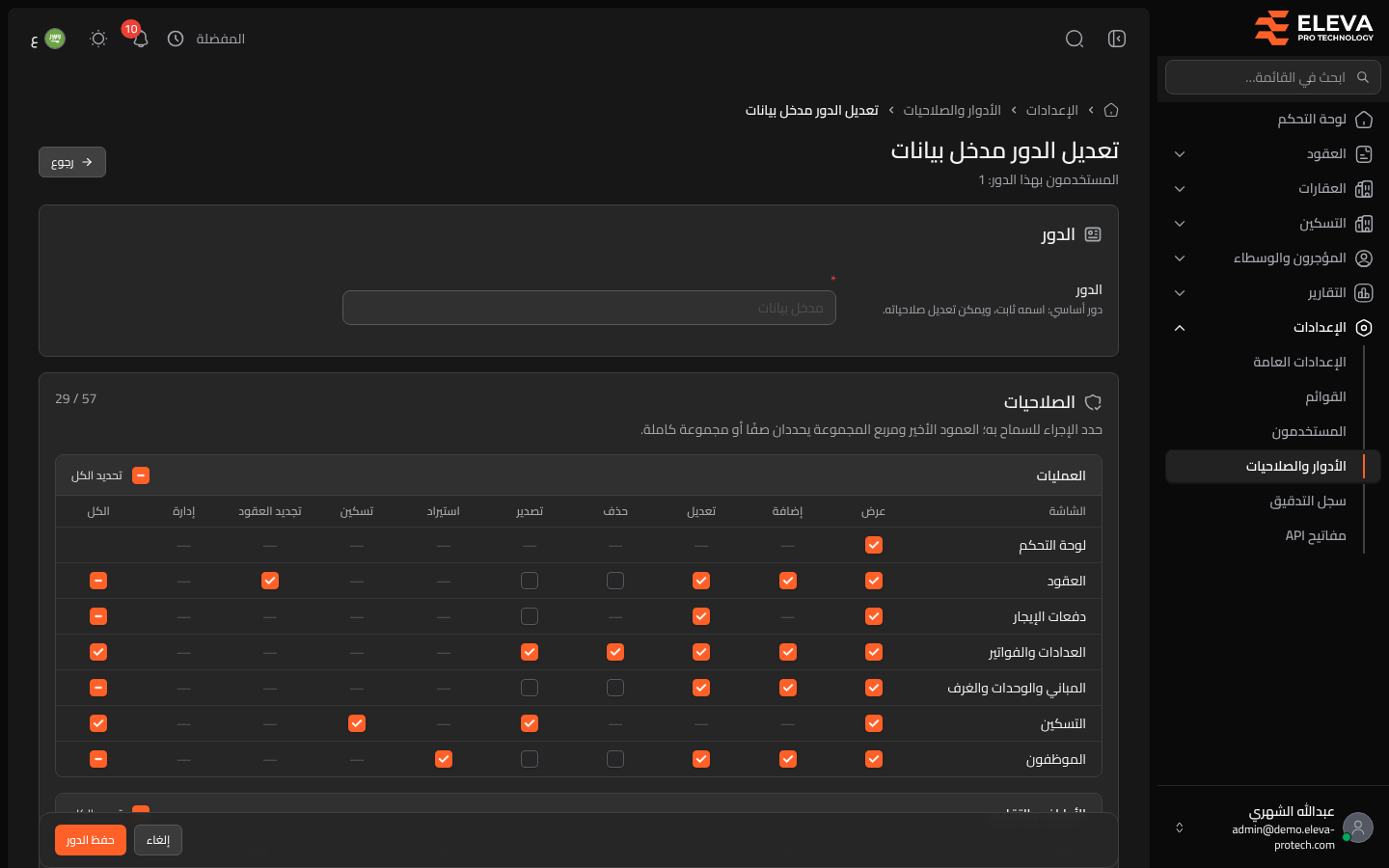Open search with the magnifier icon
Screen dimensions: 1389x868
[1075, 39]
